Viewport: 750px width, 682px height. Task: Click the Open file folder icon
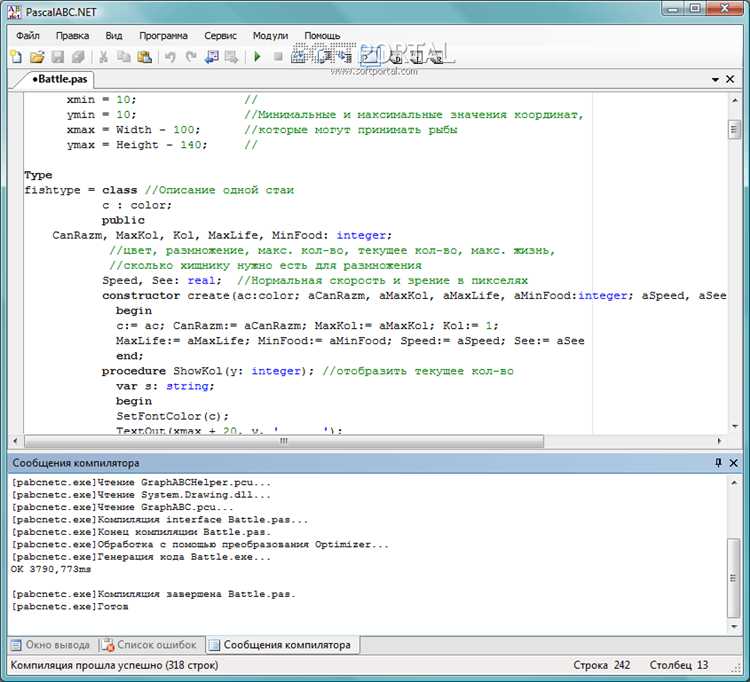click(37, 57)
